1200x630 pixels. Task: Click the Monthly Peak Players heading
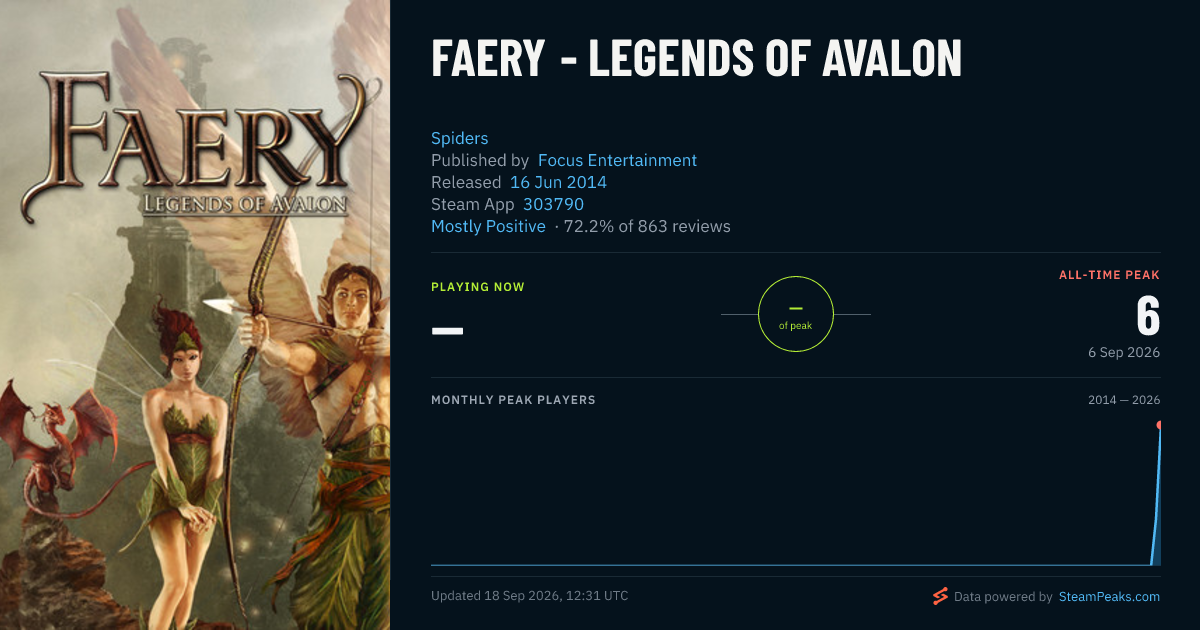click(513, 400)
